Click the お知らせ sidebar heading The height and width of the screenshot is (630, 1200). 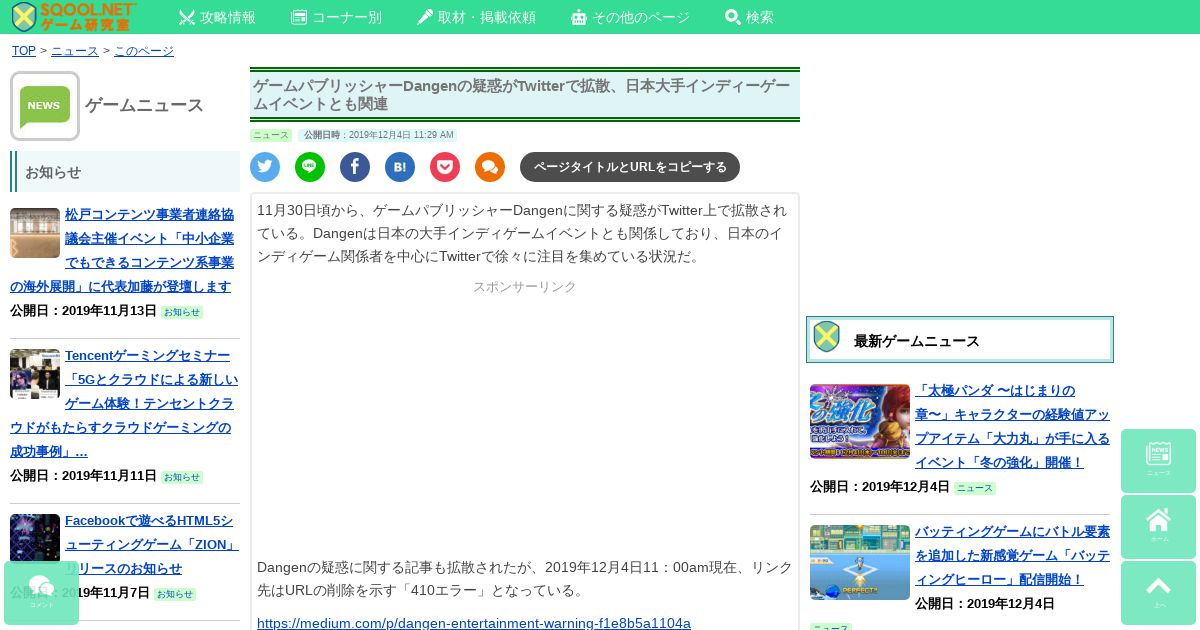point(125,171)
